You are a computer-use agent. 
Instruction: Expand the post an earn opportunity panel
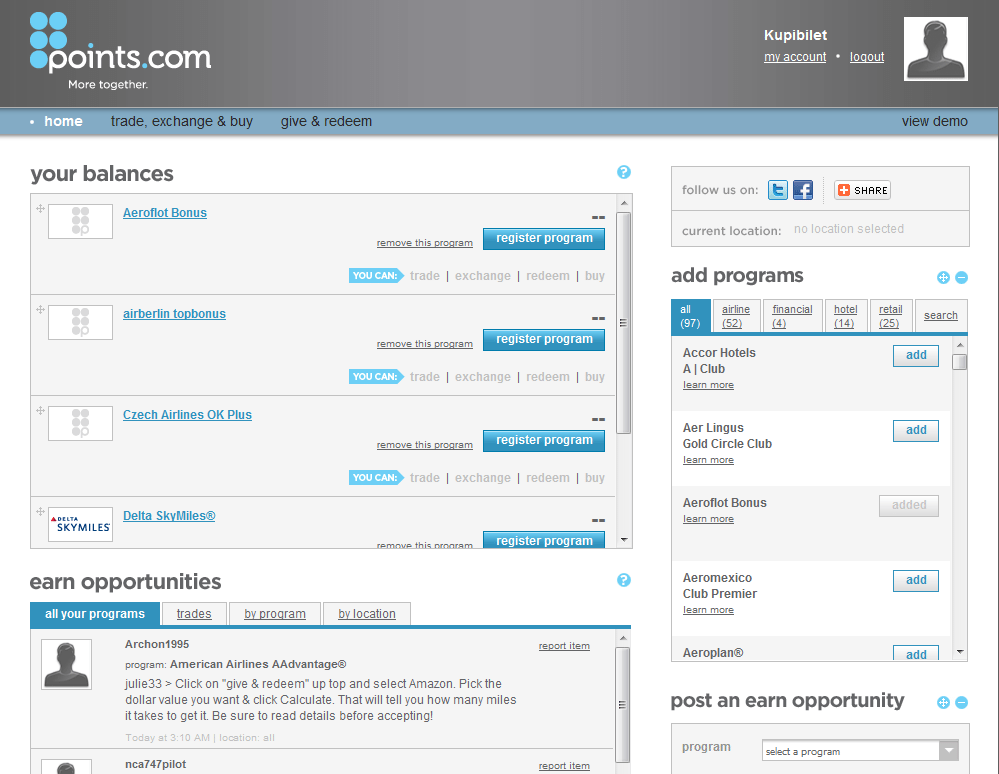pos(943,702)
